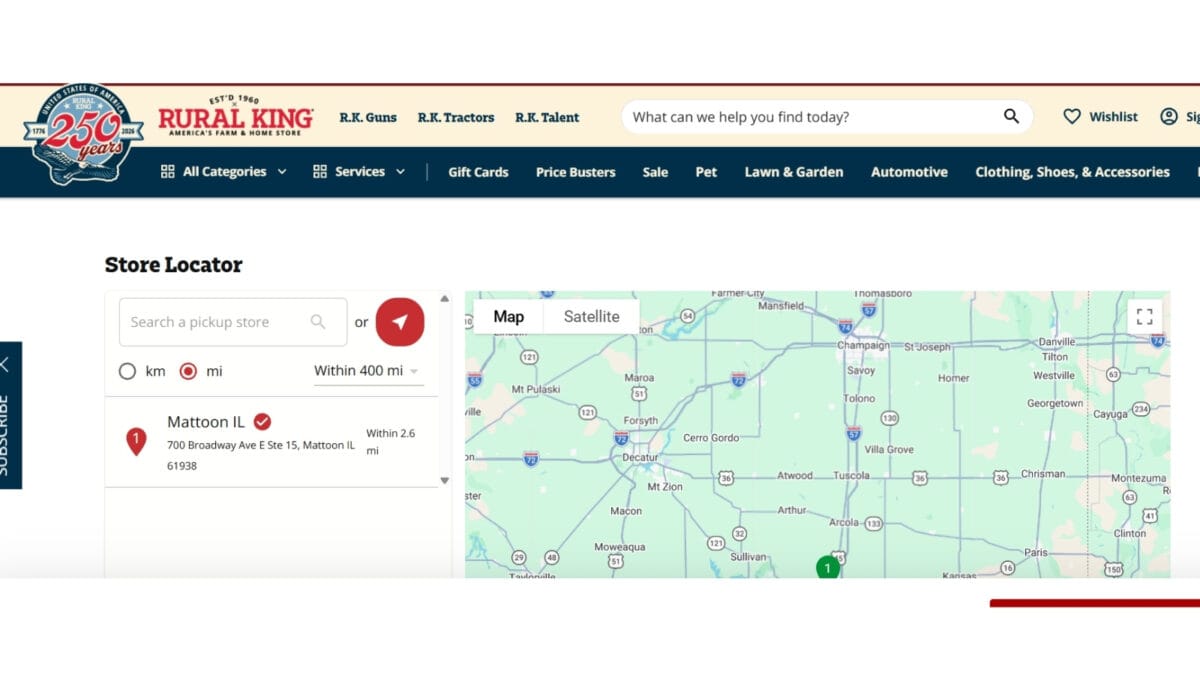Use my location red arrow button
The height and width of the screenshot is (675, 1200).
[x=400, y=322]
